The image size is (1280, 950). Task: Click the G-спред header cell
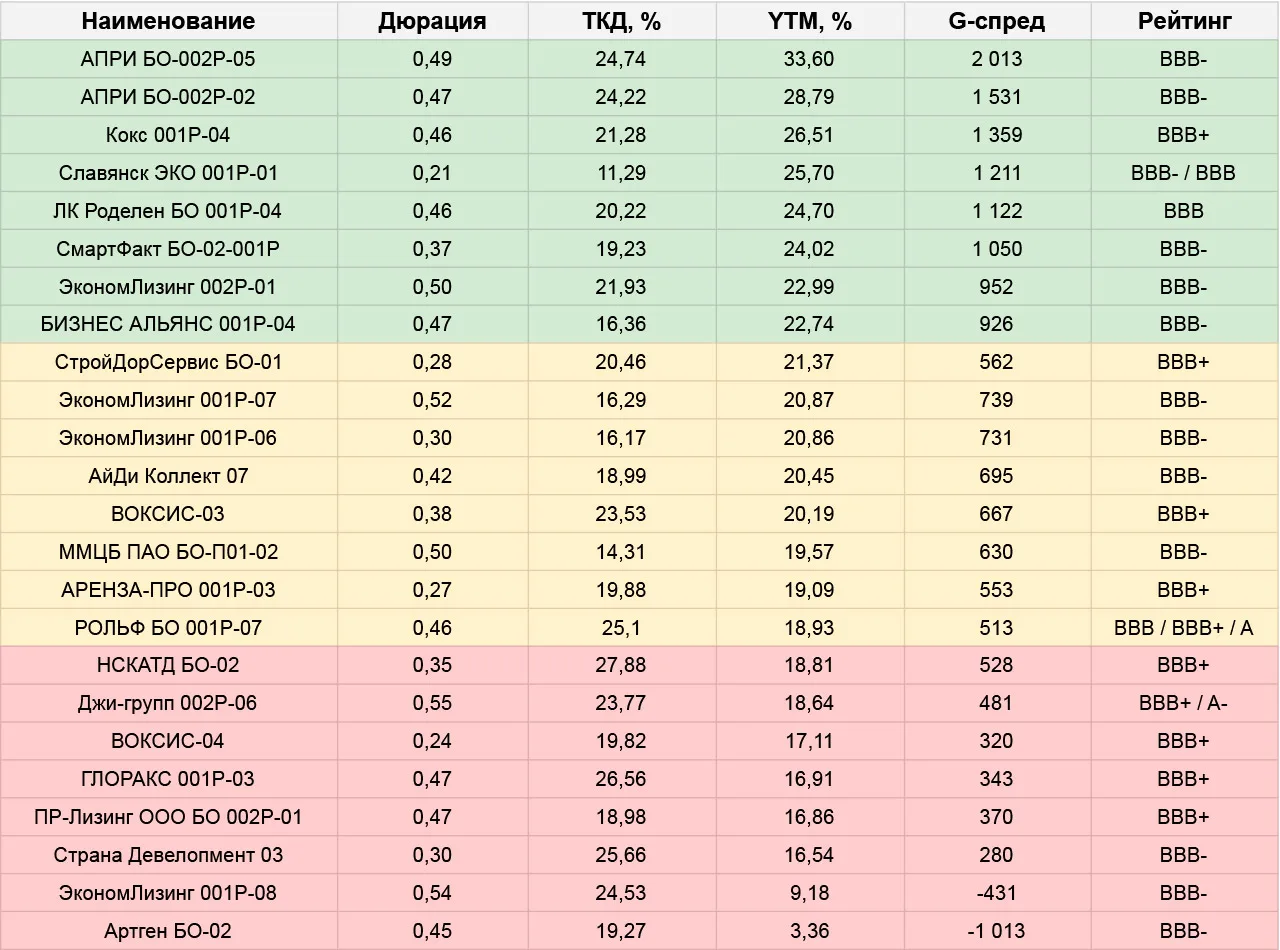(997, 21)
